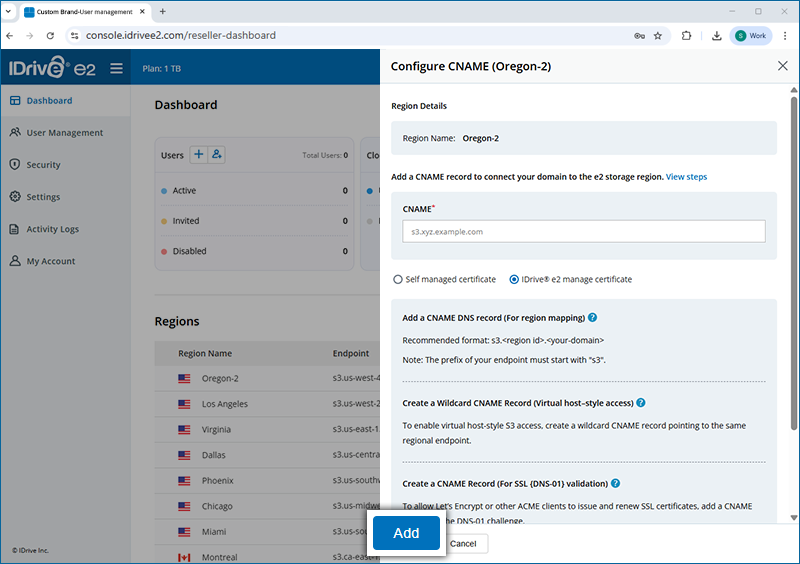Open browser downloads
Screen dimensions: 800x564
pos(716,36)
